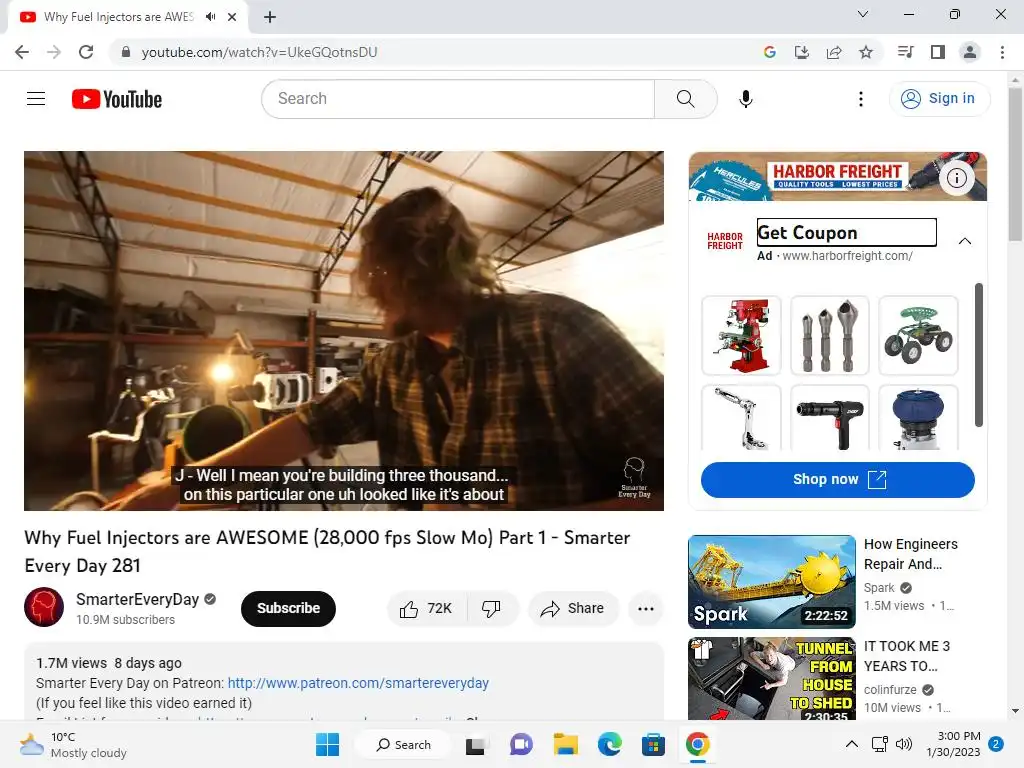This screenshot has width=1024, height=768.
Task: Start voice search with microphone icon
Action: coord(745,99)
